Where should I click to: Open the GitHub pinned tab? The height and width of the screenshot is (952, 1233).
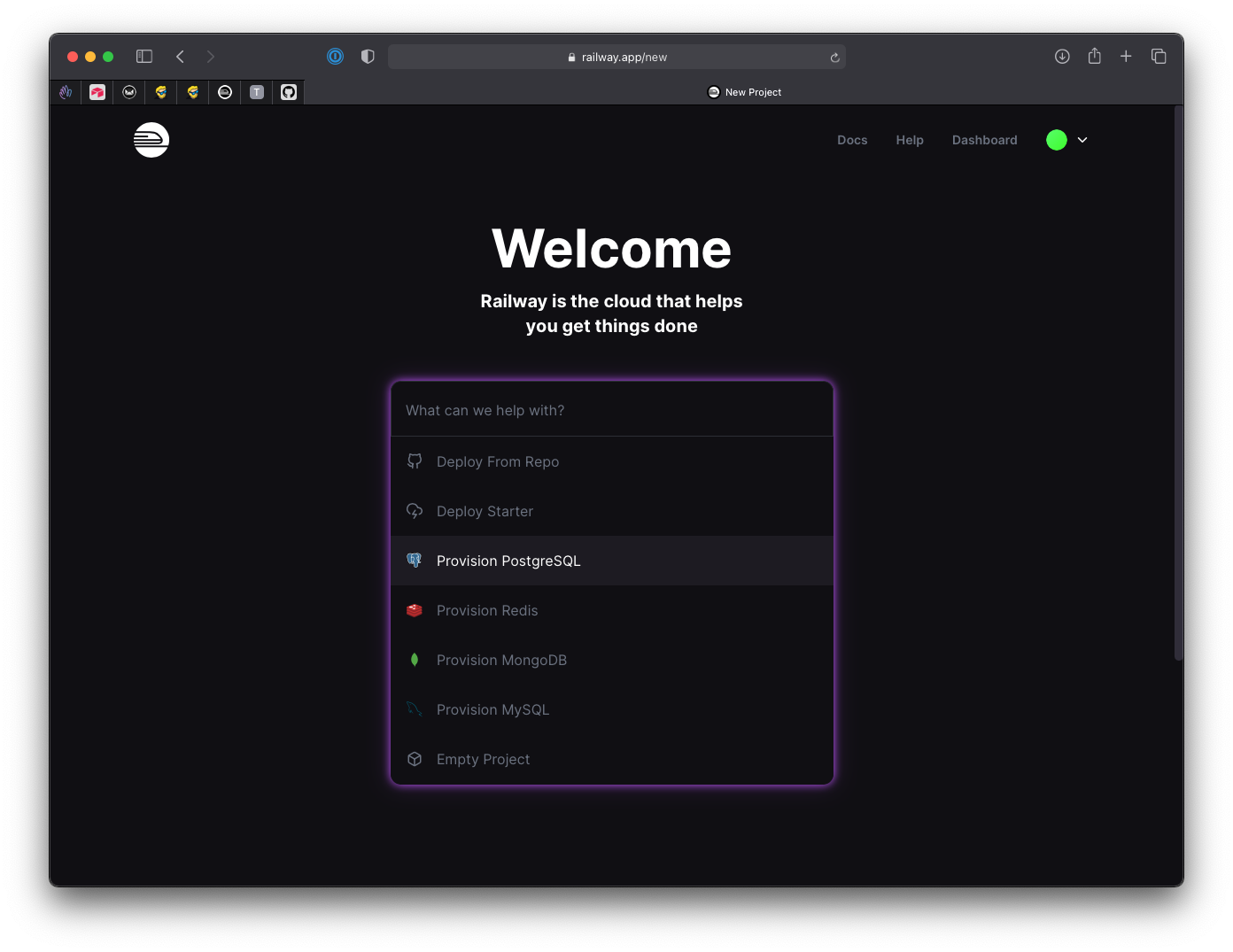[289, 92]
